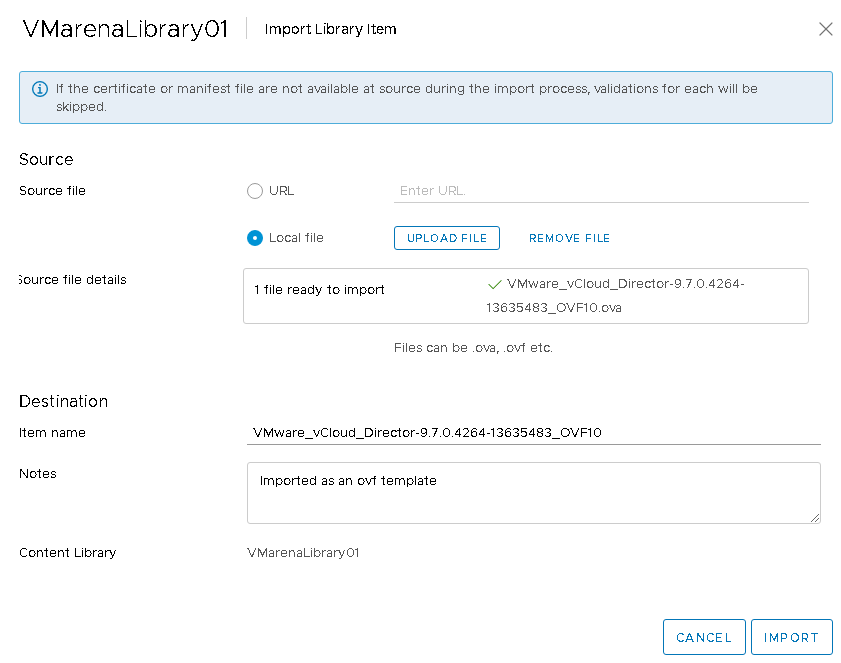
Task: Click the certificate validation info message text
Action: [407, 98]
